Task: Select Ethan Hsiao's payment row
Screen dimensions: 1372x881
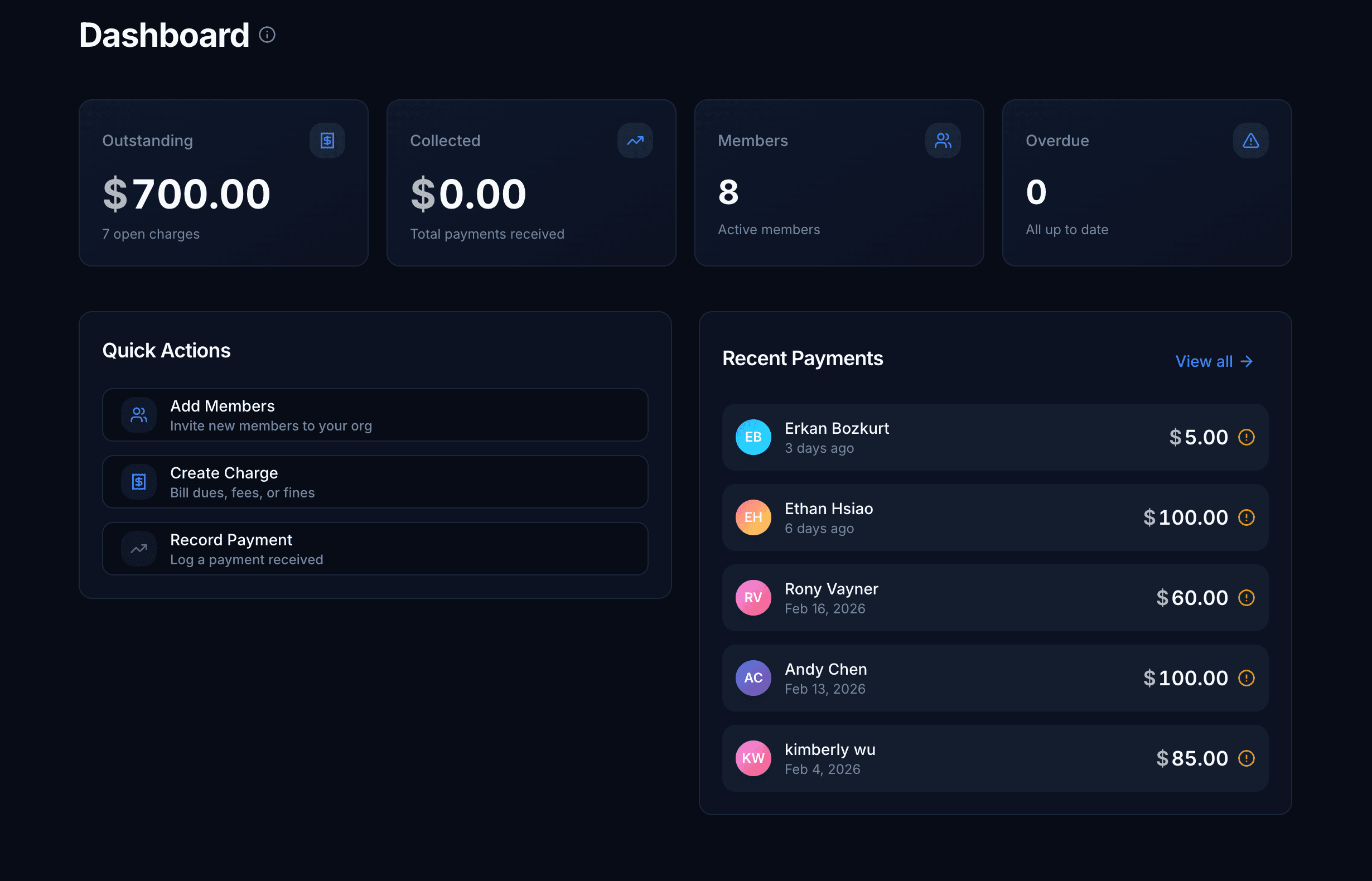Action: (x=996, y=518)
